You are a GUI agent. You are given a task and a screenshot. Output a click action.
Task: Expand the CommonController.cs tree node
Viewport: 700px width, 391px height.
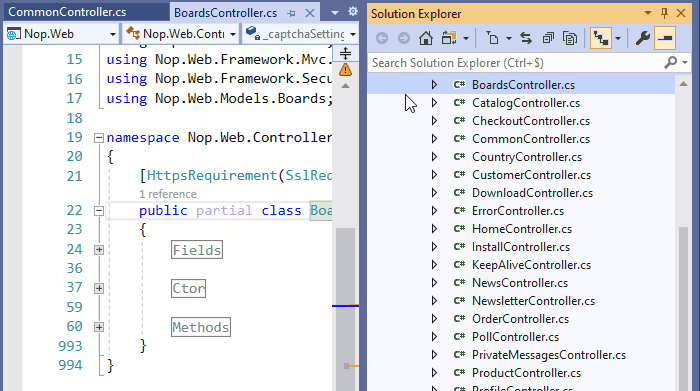tap(434, 139)
